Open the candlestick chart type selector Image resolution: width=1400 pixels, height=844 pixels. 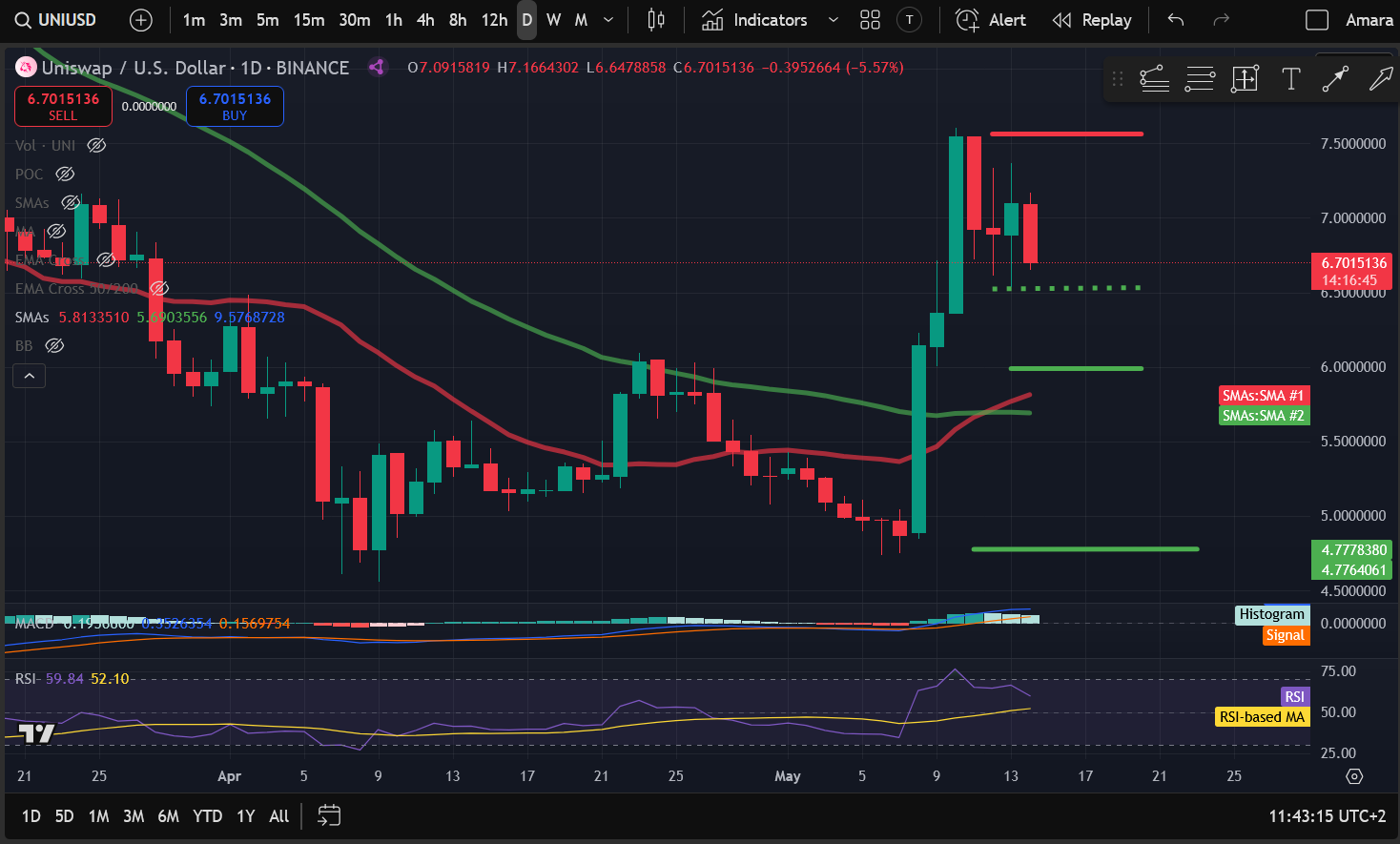[656, 20]
